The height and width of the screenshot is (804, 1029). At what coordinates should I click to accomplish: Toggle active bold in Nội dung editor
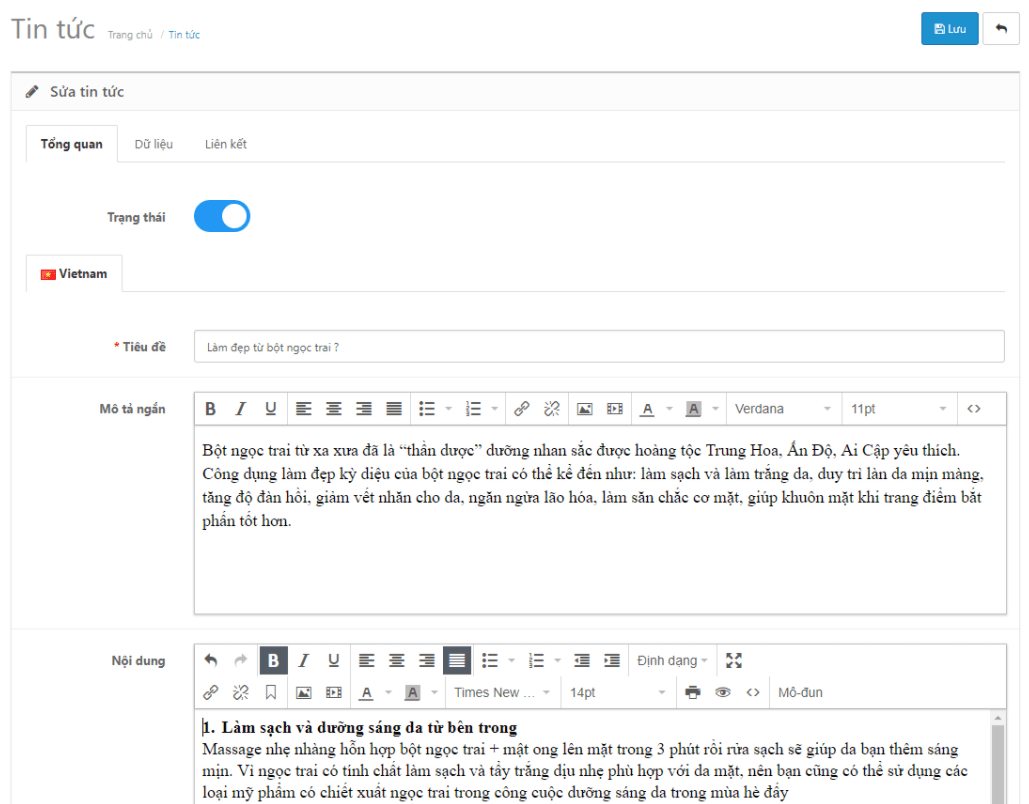273,660
